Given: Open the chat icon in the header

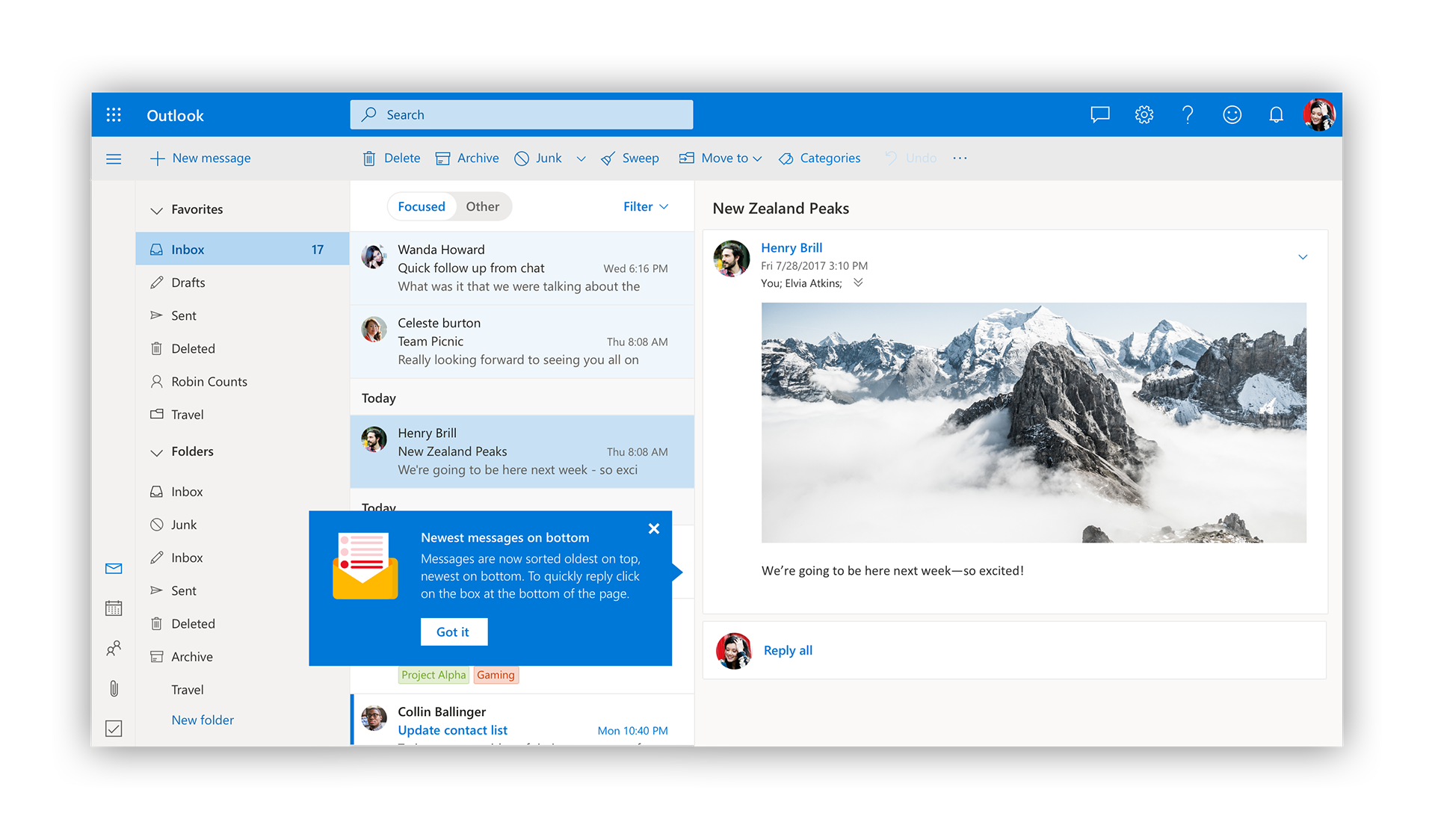Looking at the screenshot, I should tap(1099, 114).
